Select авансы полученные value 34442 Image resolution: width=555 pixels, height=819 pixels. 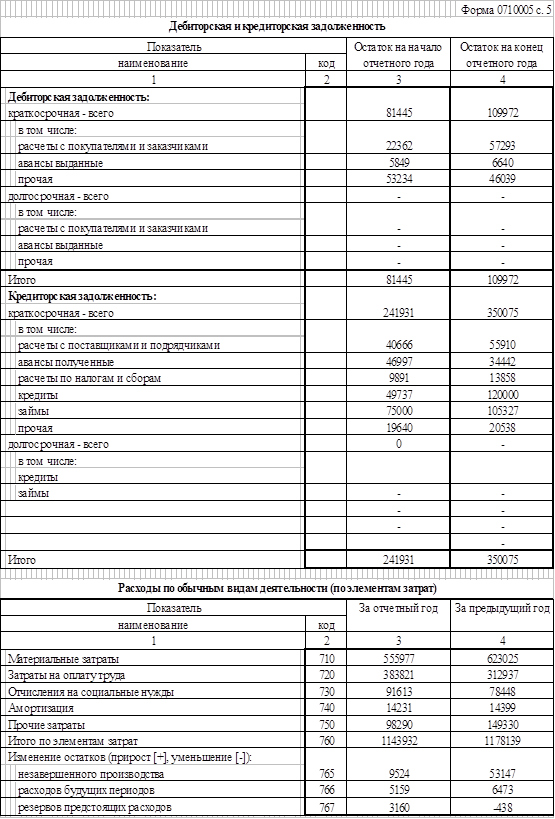tap(502, 361)
